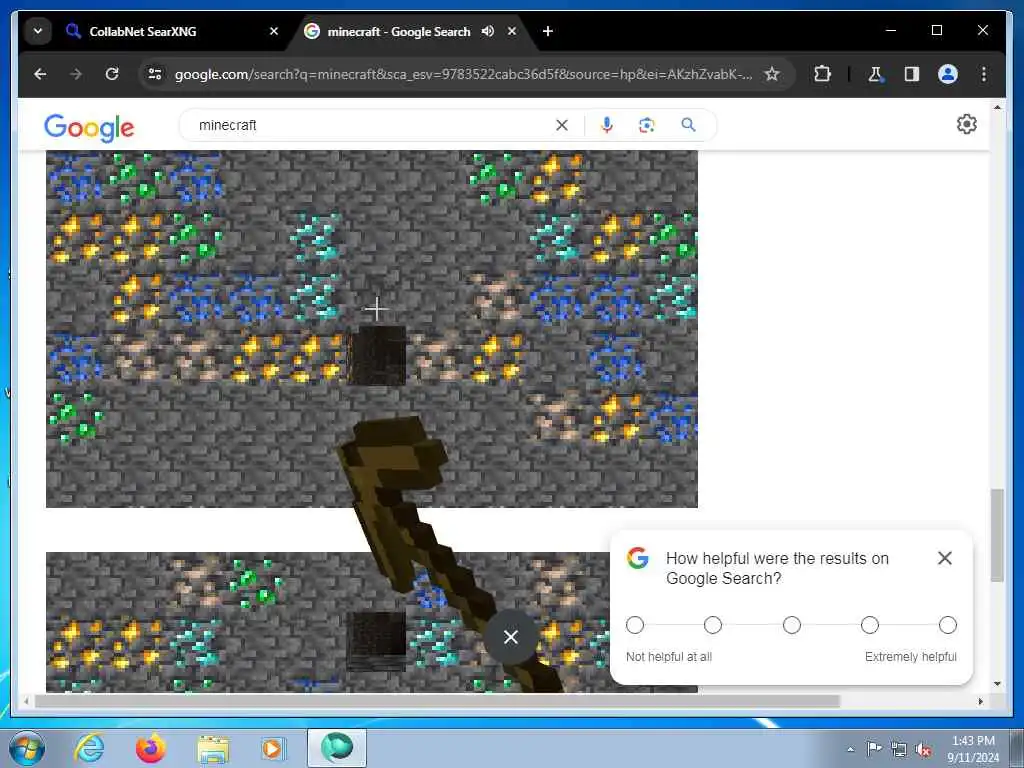Viewport: 1024px width, 768px height.
Task: Select the first rating, Not helpful at all
Action: click(635, 625)
